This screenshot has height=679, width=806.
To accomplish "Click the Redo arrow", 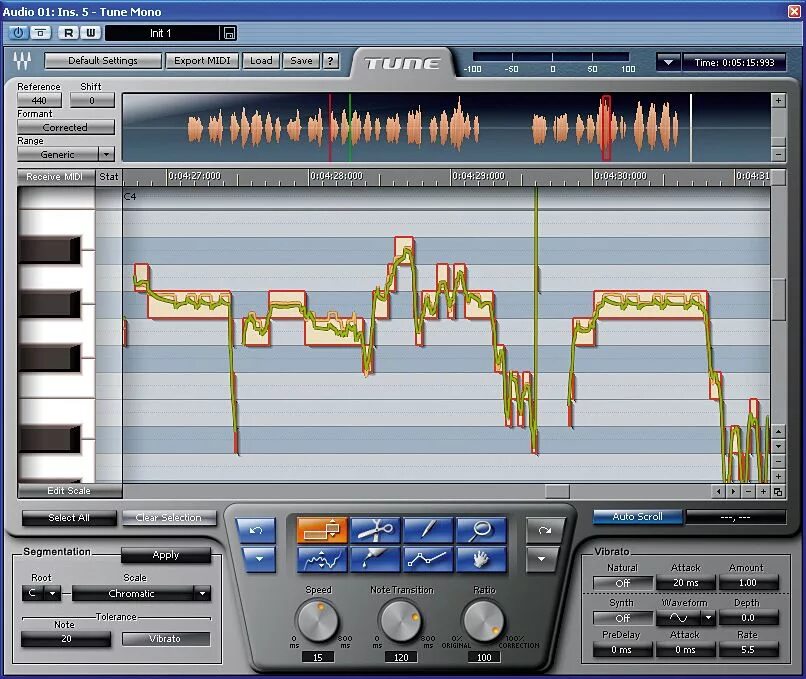I will tap(545, 530).
